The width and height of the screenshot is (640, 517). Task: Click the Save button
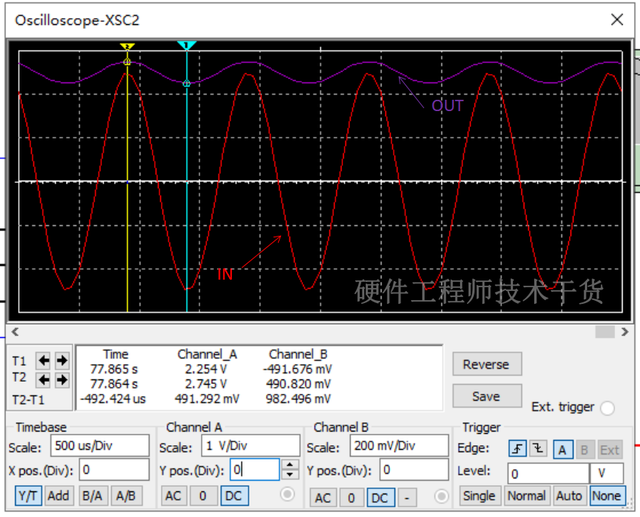click(x=486, y=396)
